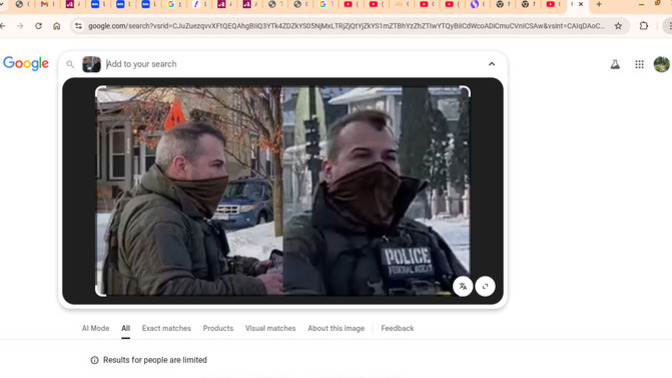672x378 pixels.
Task: Go back using the browser back arrow
Action: (x=3, y=26)
